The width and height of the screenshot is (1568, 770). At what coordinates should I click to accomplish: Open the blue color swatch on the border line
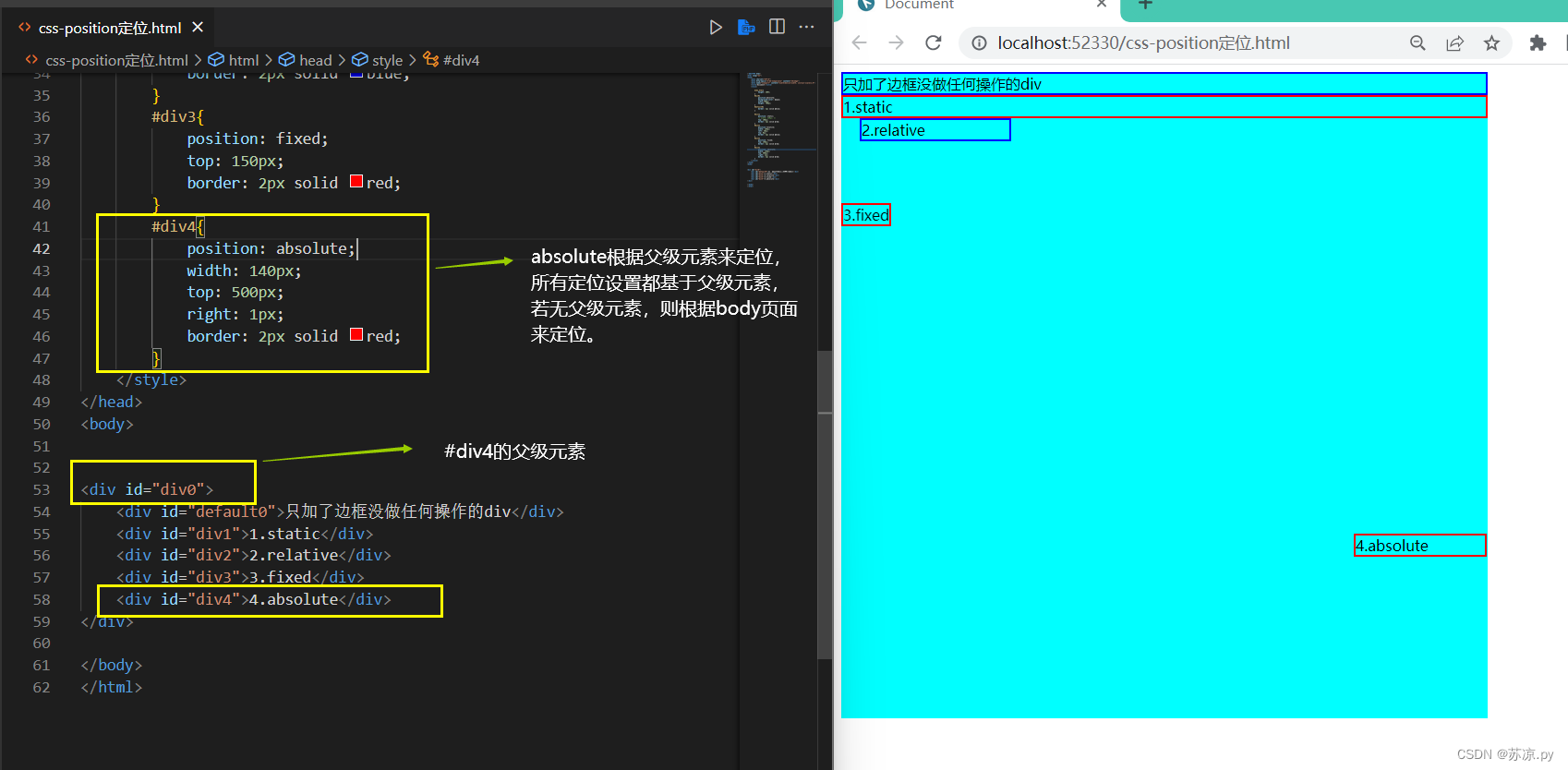coord(356,74)
